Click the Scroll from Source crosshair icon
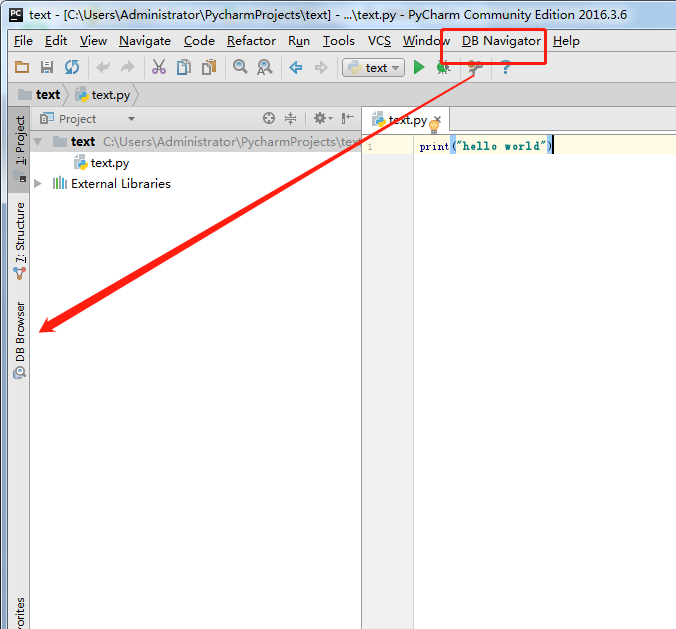This screenshot has width=676, height=629. [269, 118]
